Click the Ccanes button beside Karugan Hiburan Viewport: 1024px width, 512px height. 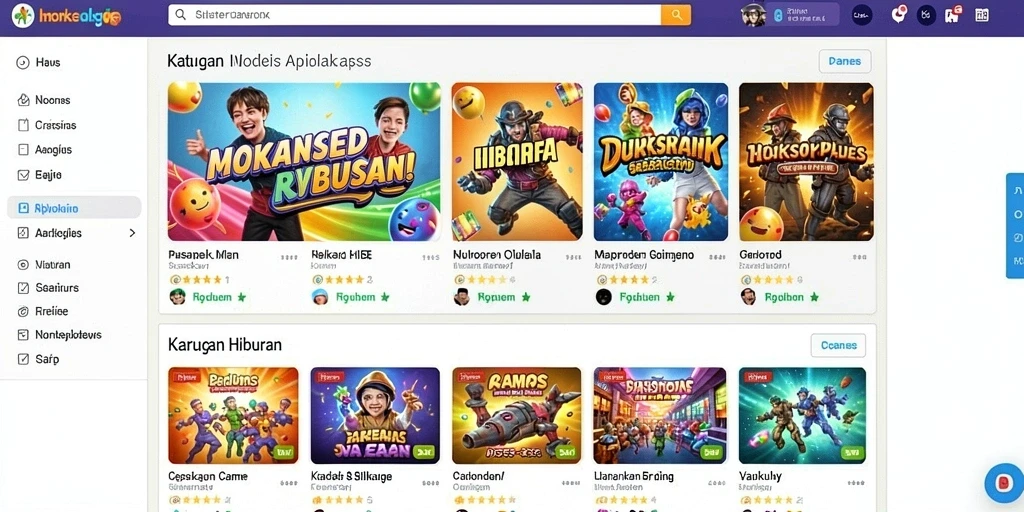839,345
